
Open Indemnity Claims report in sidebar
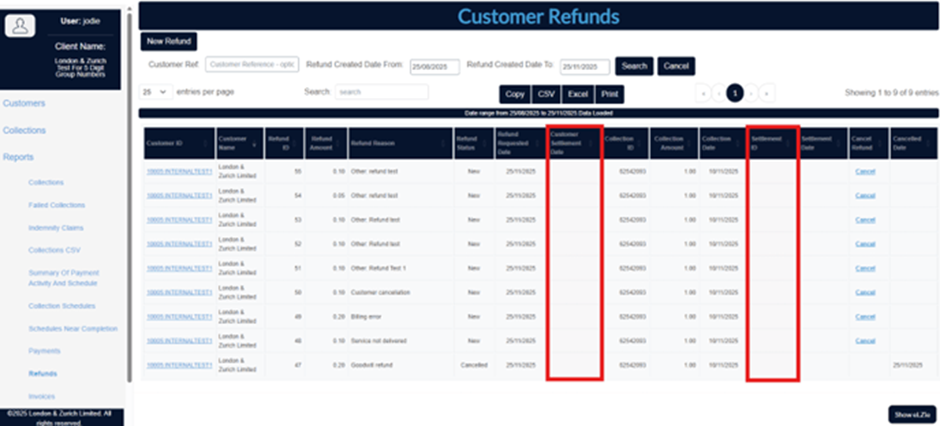click(56, 228)
